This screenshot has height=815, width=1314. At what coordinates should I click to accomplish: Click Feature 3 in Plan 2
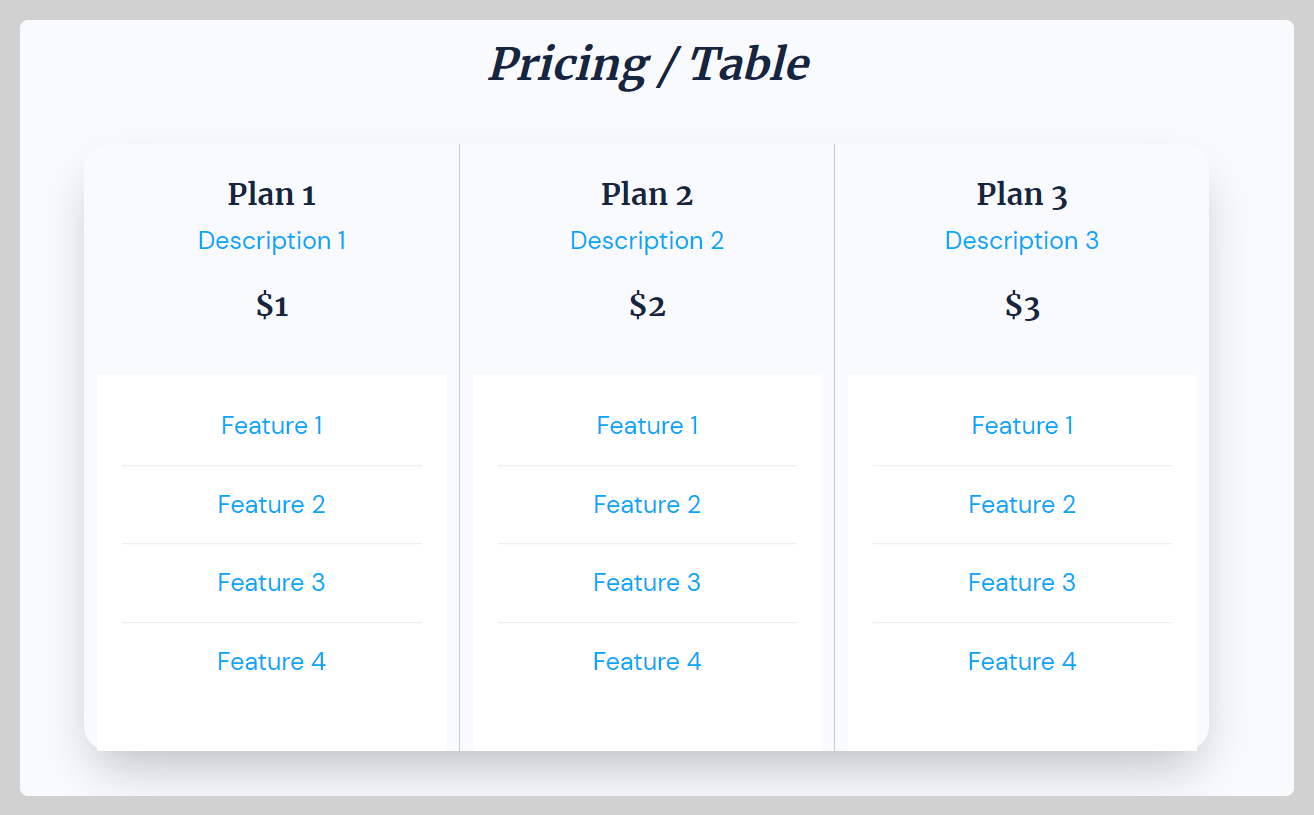tap(647, 582)
